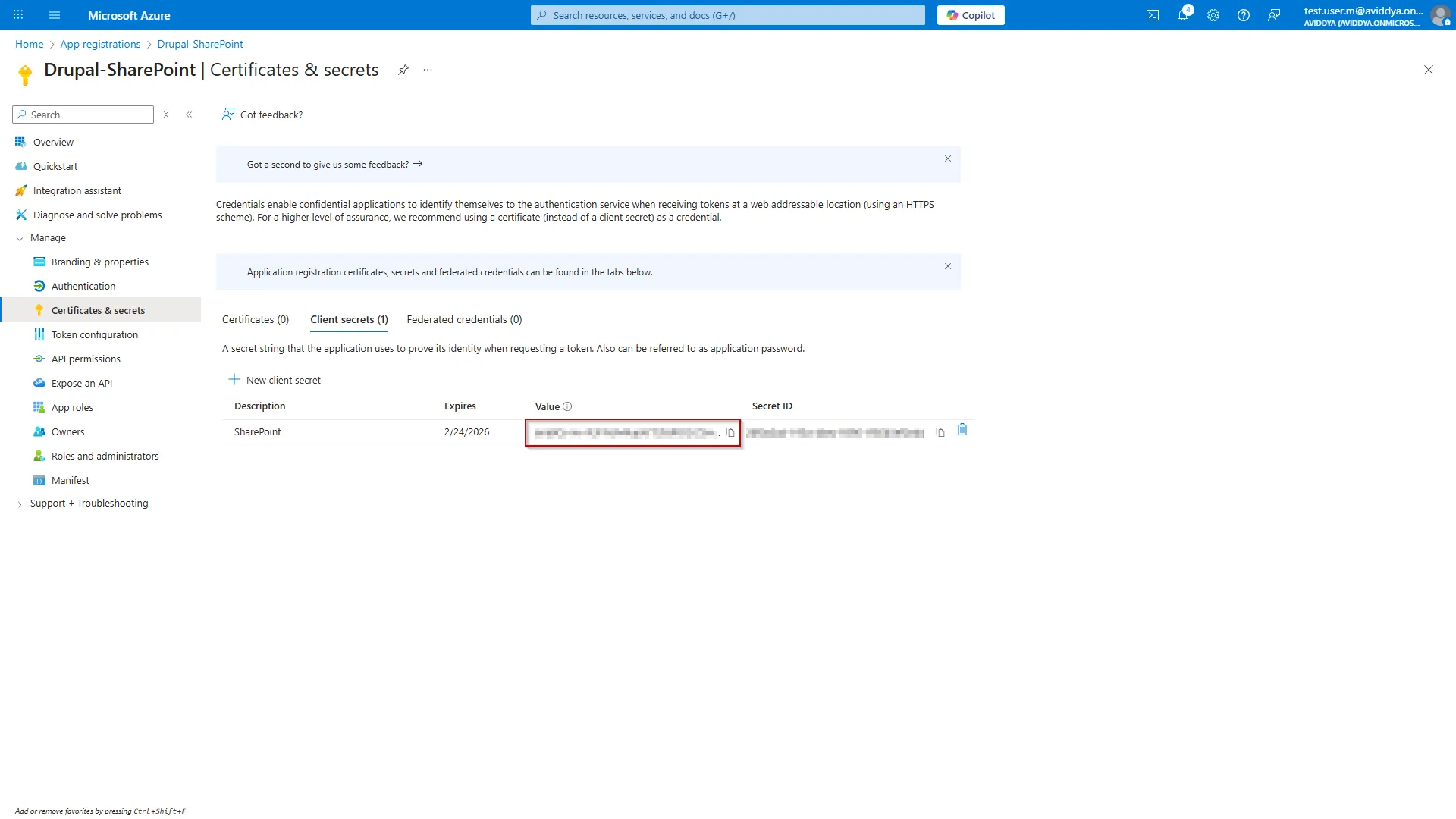This screenshot has width=1456, height=819.
Task: Select Certificates & secrets menu item
Action: [100, 310]
